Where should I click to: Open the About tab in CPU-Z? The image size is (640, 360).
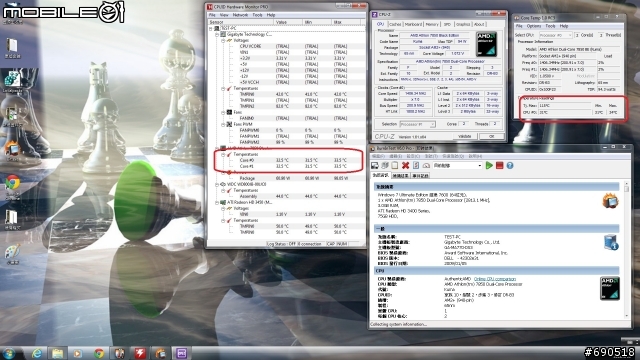click(x=479, y=24)
